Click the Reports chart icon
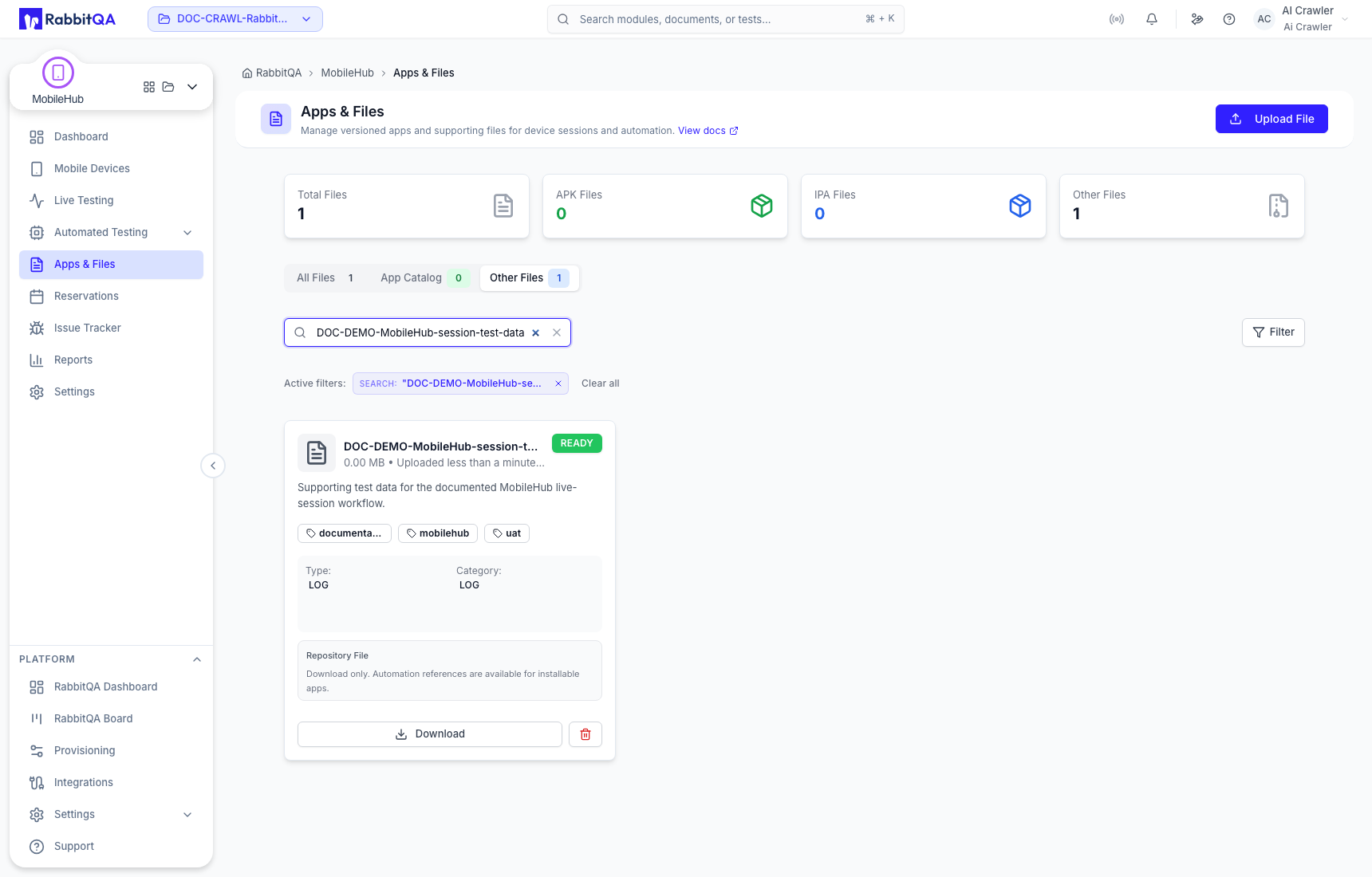 [37, 360]
